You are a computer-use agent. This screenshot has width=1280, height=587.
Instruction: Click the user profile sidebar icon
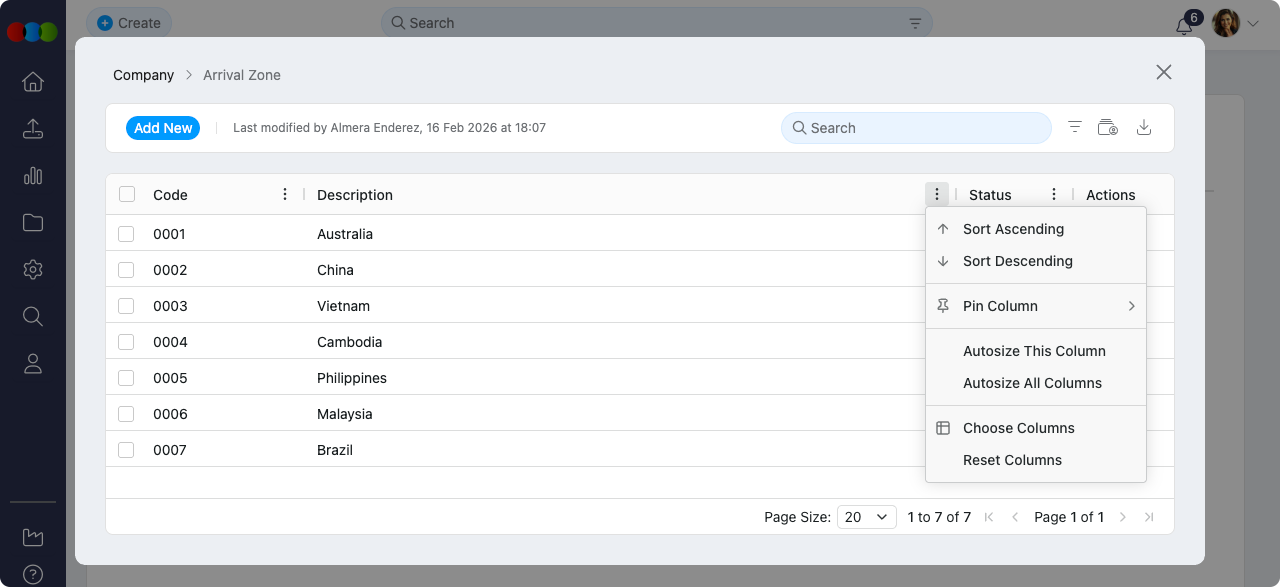point(33,364)
